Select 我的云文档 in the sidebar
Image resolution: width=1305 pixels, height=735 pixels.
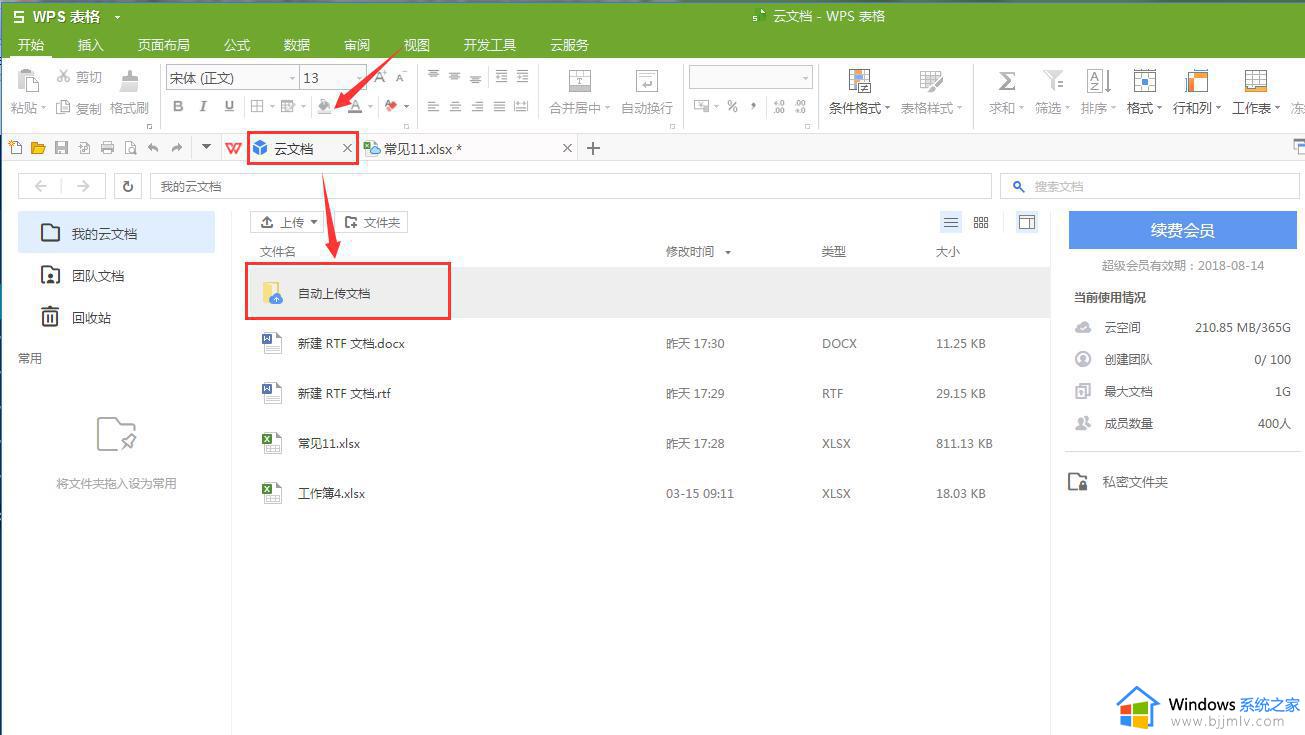[116, 233]
